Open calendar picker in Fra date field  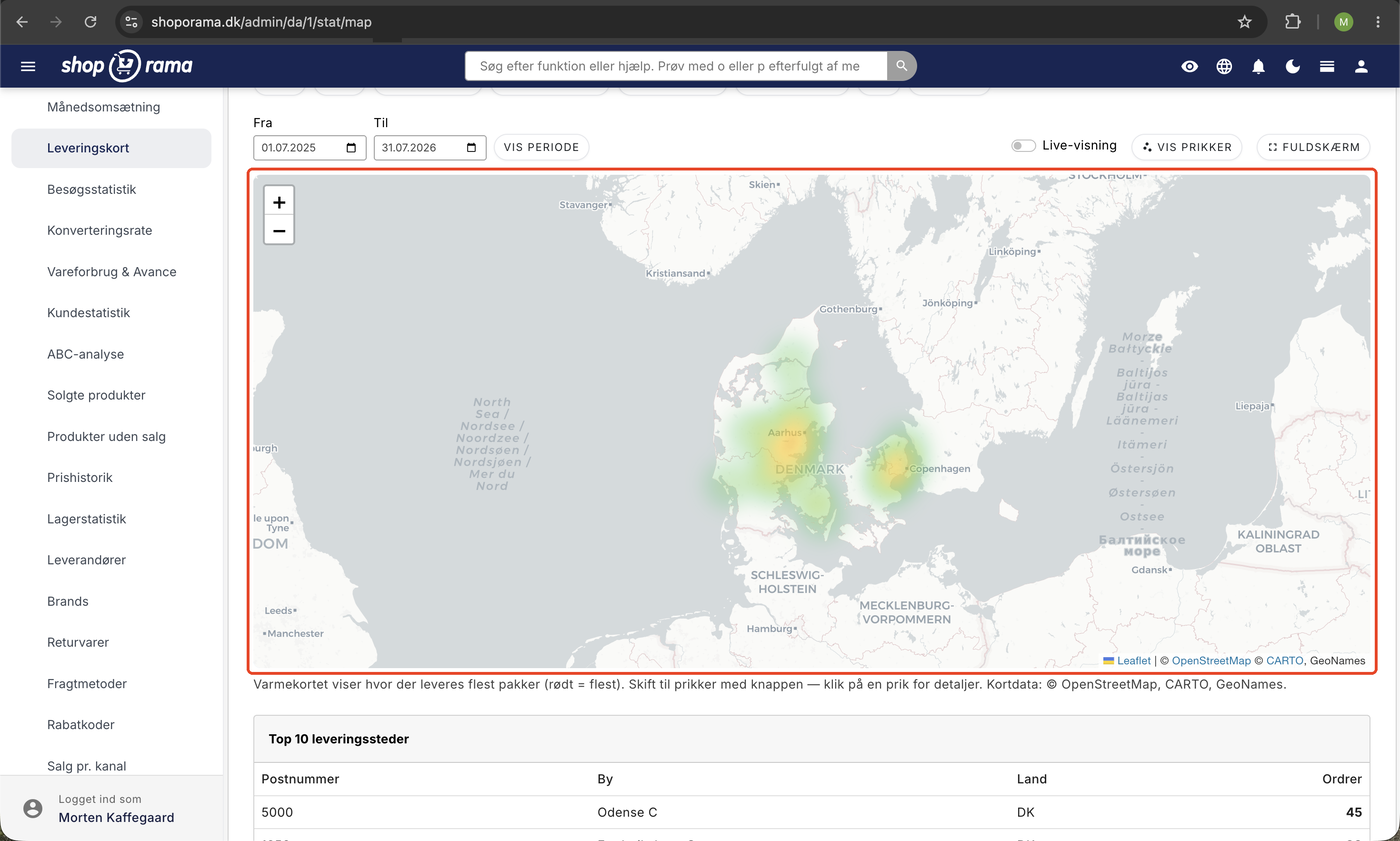click(x=351, y=148)
